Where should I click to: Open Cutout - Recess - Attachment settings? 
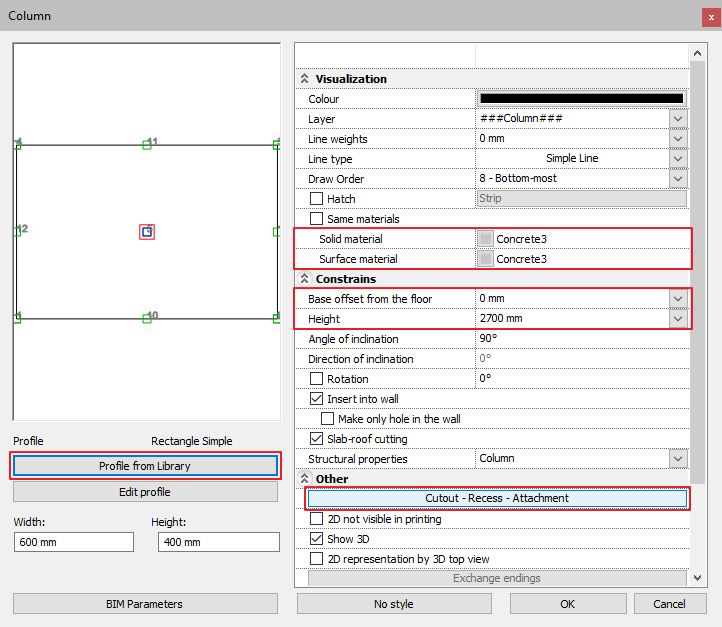pyautogui.click(x=497, y=498)
